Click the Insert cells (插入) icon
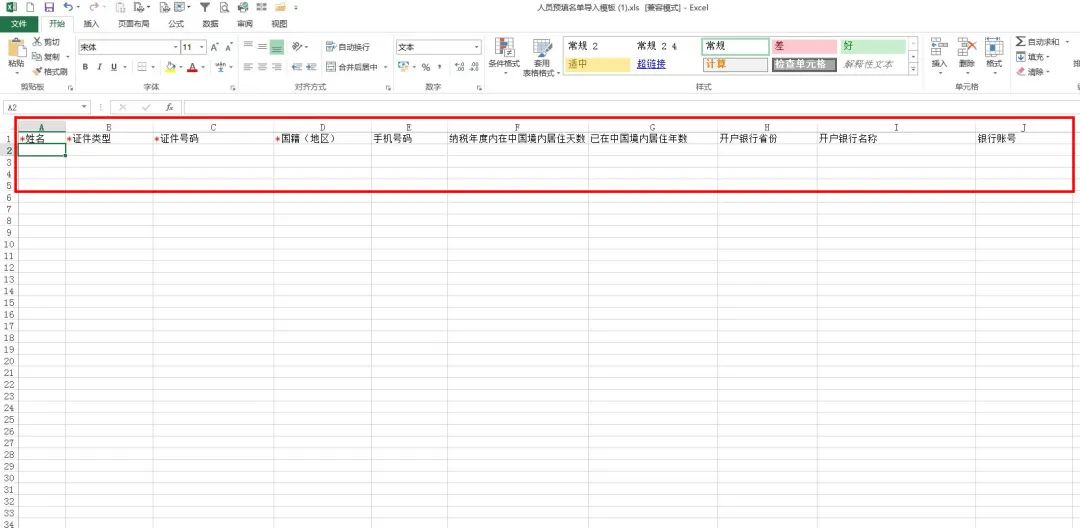 [x=939, y=52]
